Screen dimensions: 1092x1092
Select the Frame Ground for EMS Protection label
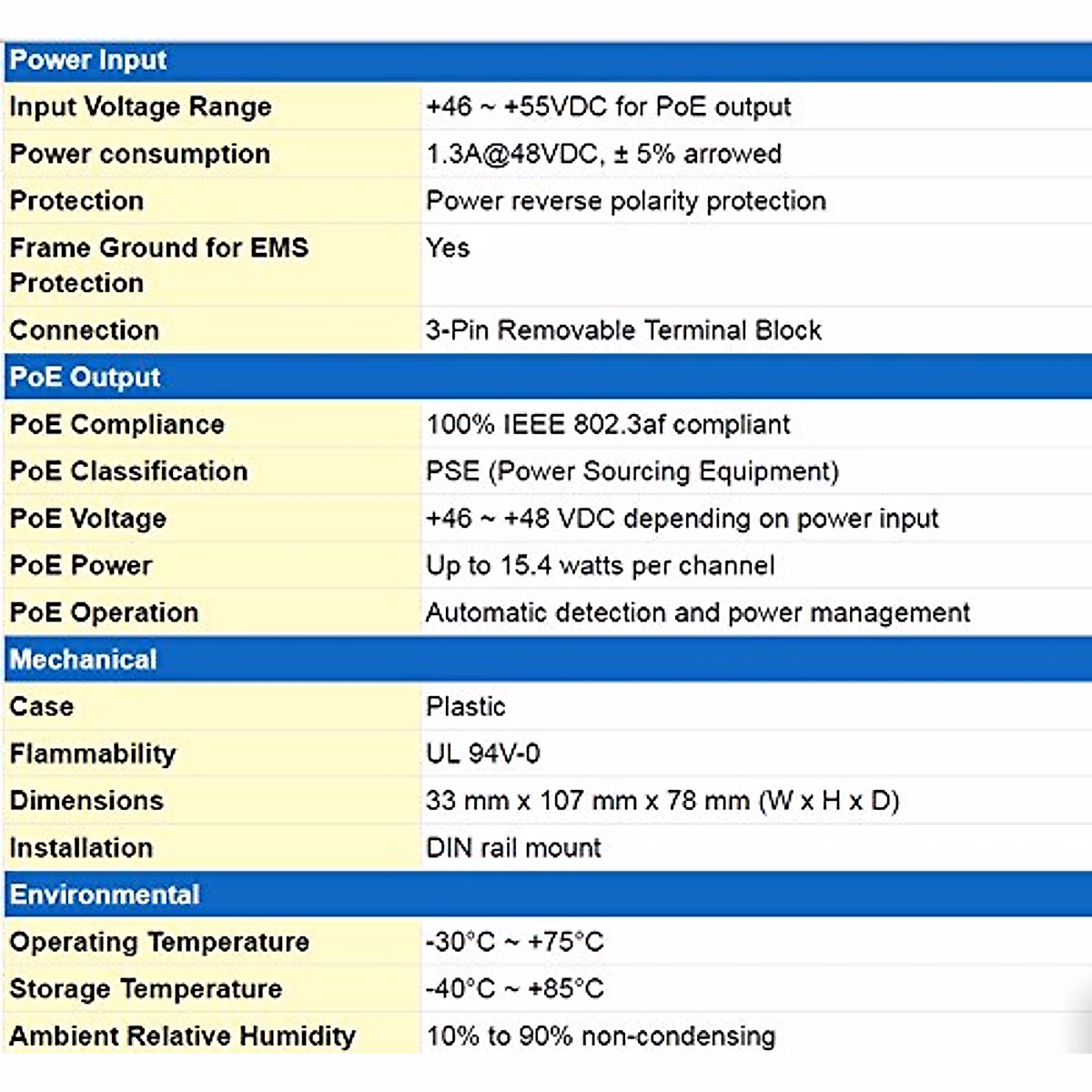[158, 265]
